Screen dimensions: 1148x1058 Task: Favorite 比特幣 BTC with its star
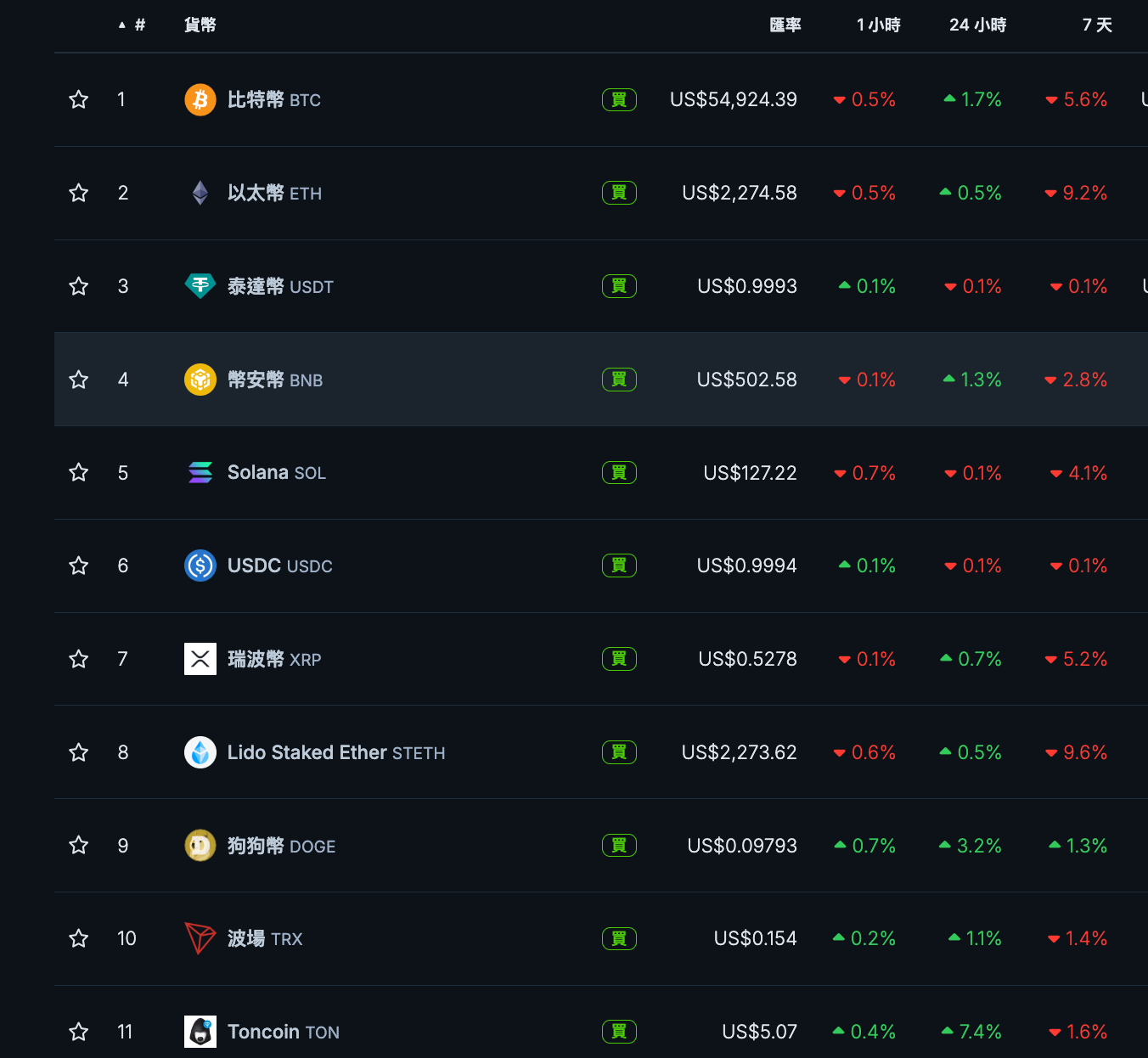pos(79,99)
